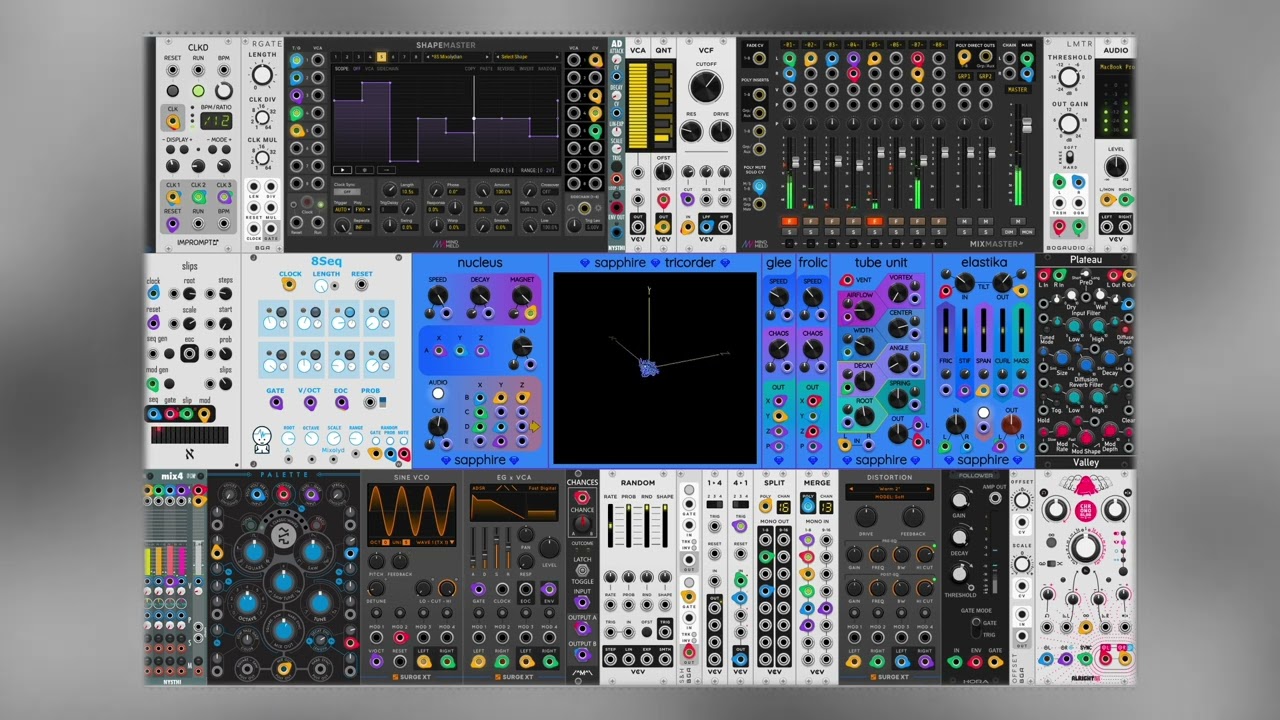Click the 8Seq RESET input port
This screenshot has width=1280, height=720.
[x=362, y=284]
